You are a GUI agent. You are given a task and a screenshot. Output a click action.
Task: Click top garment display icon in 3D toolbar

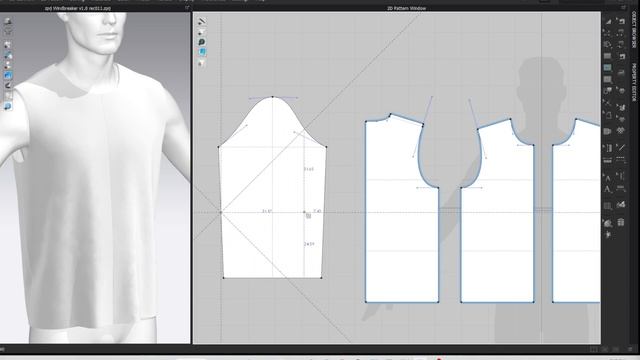(x=7, y=22)
